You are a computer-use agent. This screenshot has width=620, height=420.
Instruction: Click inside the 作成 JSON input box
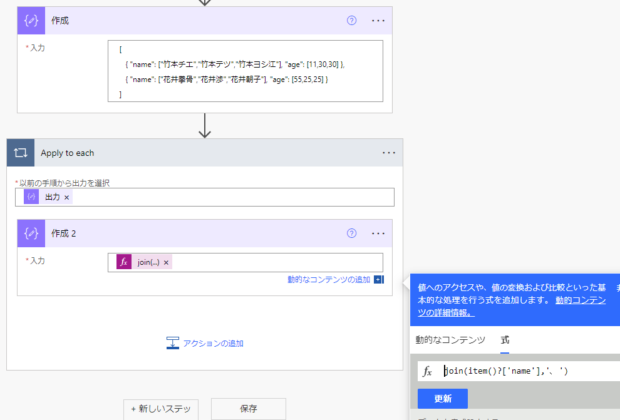coord(245,71)
